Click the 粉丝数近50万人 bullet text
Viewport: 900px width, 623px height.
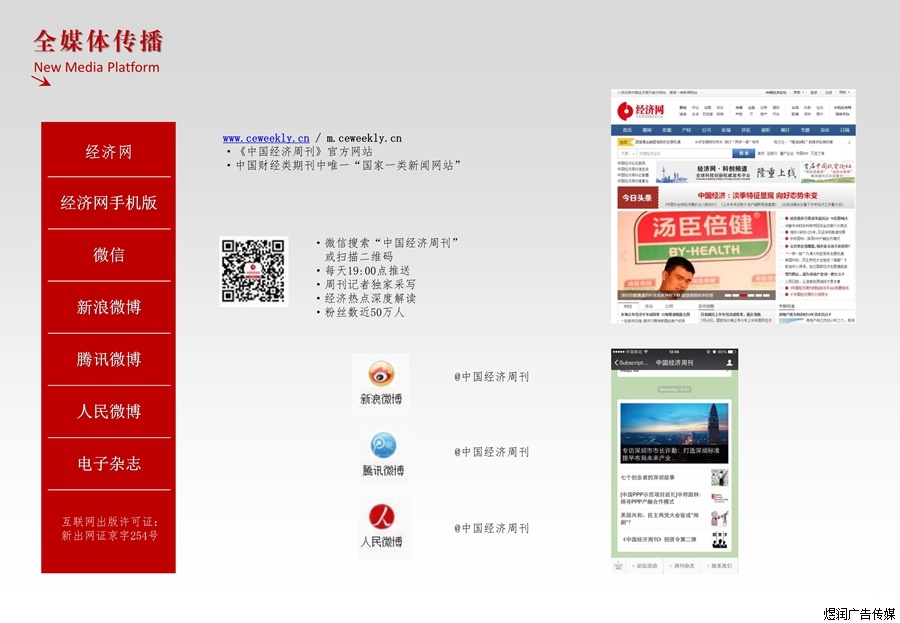click(364, 312)
